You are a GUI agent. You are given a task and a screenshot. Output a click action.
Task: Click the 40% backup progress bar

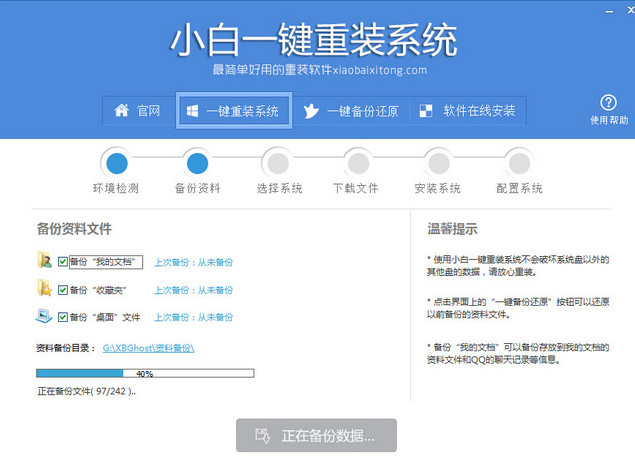coord(145,373)
